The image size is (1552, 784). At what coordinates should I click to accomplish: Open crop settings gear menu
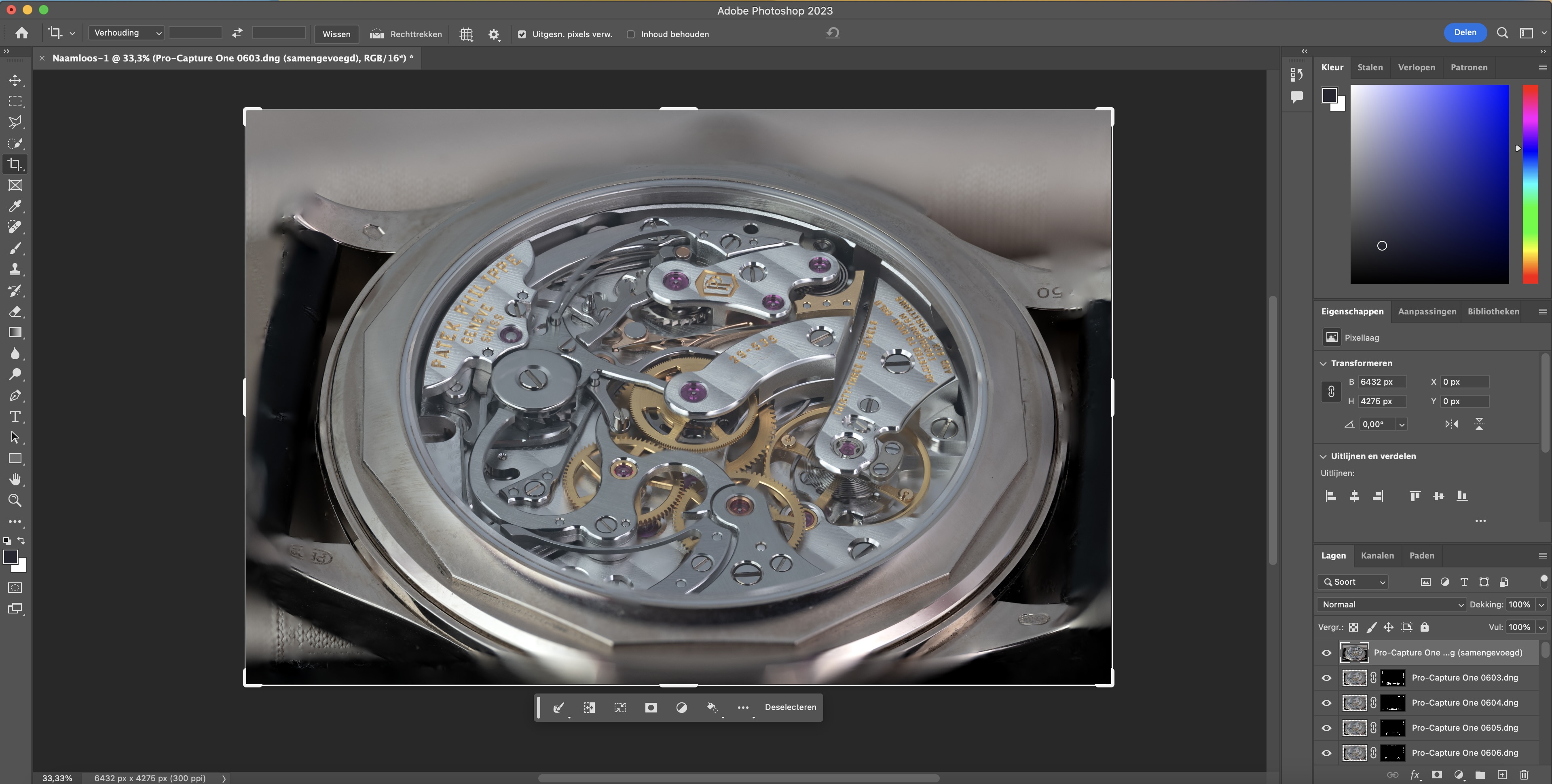[x=494, y=34]
